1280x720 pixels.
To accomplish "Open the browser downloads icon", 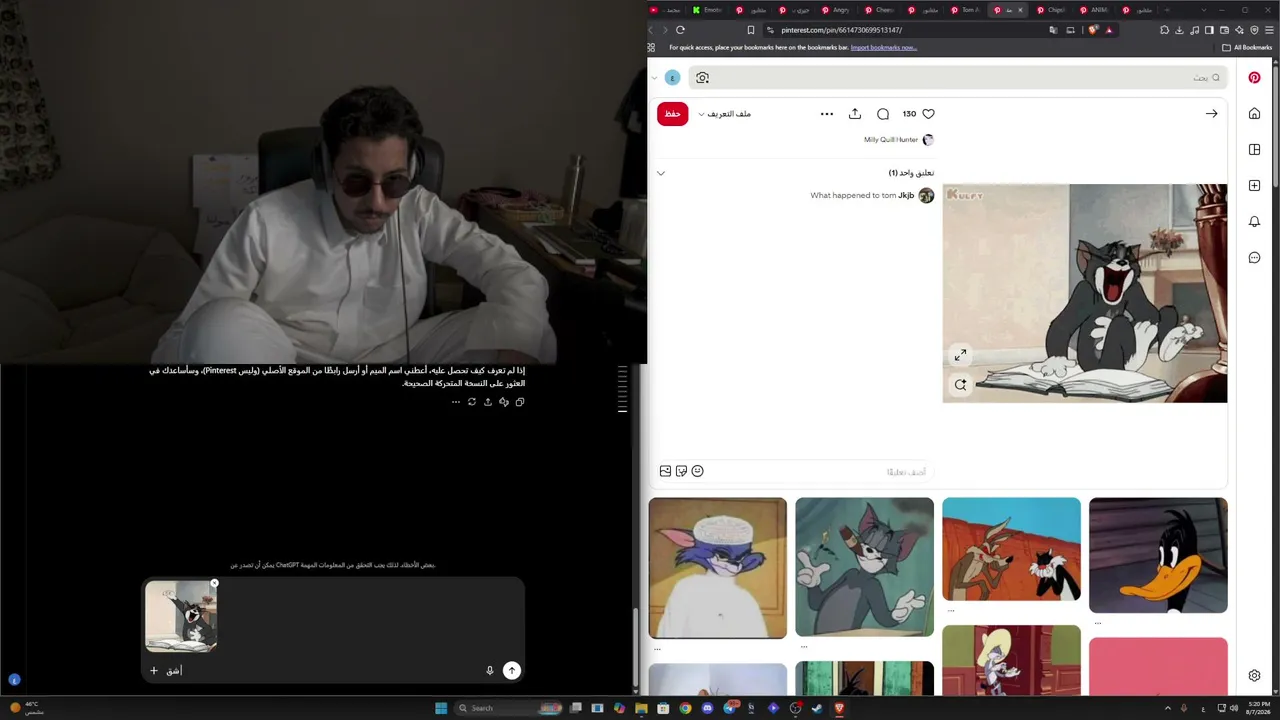I will click(x=1179, y=30).
